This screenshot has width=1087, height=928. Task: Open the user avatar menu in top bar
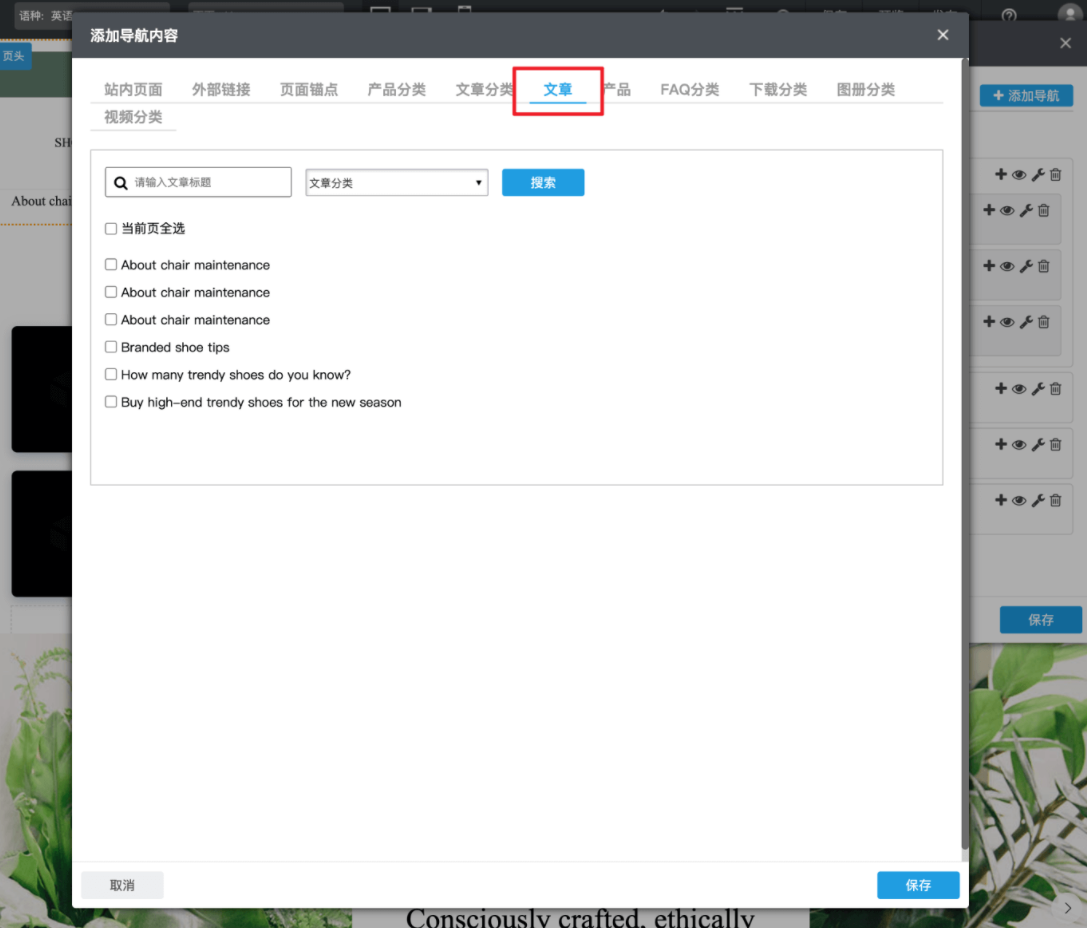1069,13
